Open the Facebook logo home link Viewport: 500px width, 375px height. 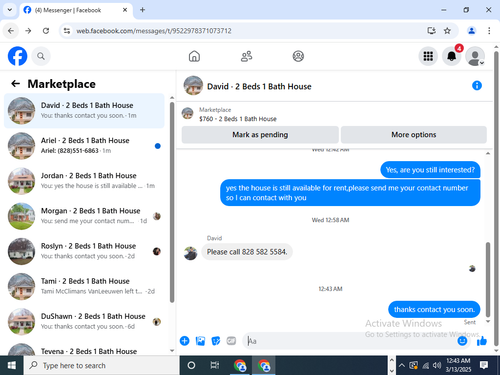coord(17,56)
